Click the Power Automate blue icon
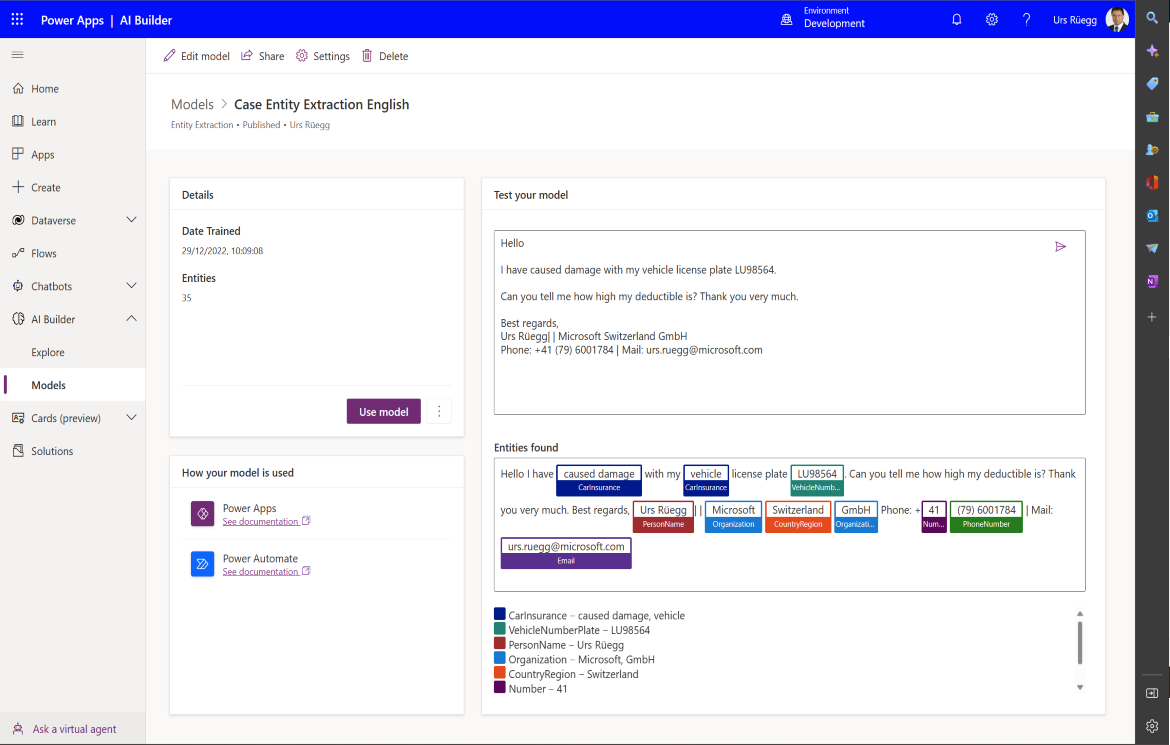The height and width of the screenshot is (745, 1170). [202, 564]
